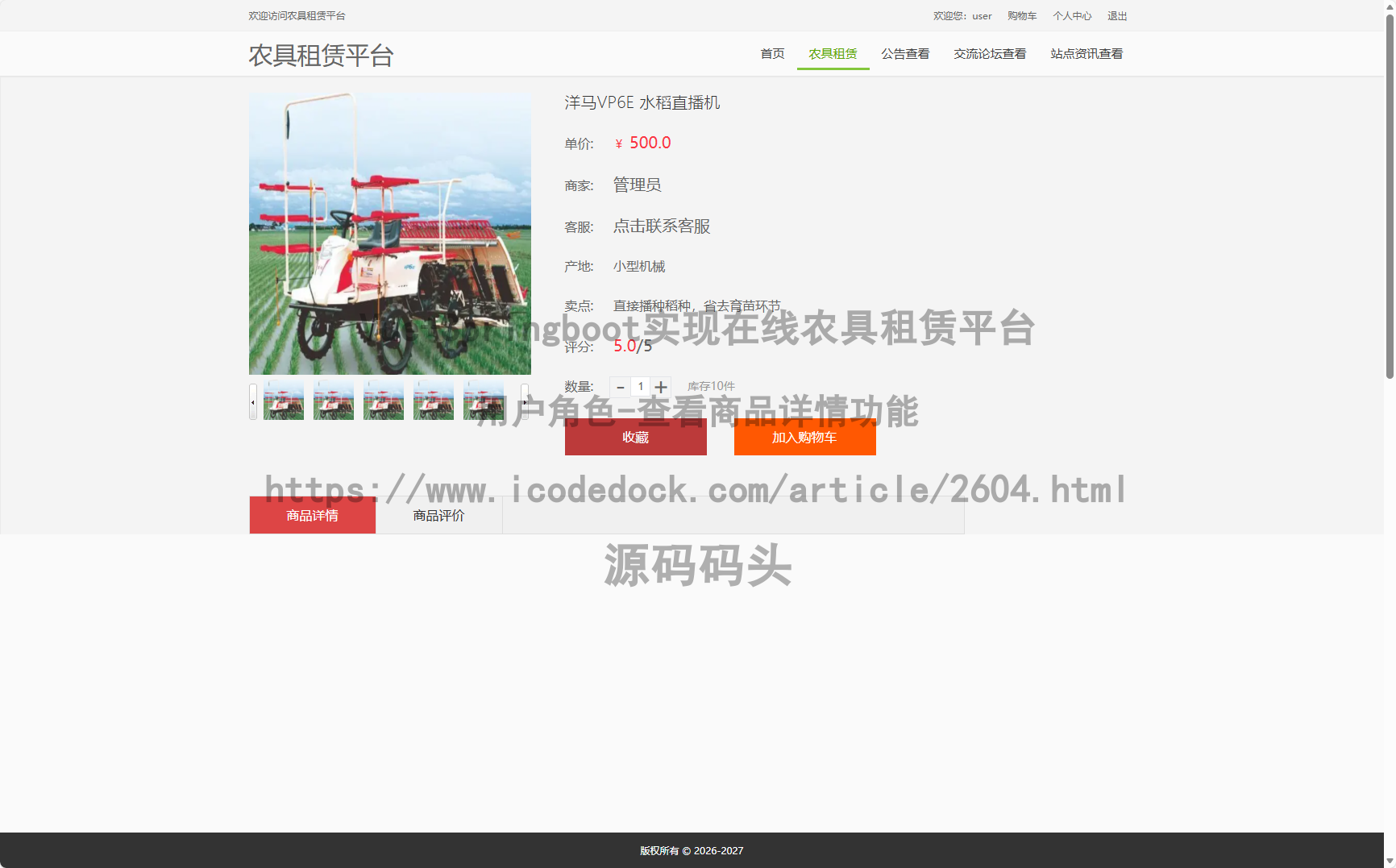The height and width of the screenshot is (868, 1396).
Task: Click the plus icon to increase quantity
Action: [x=661, y=387]
